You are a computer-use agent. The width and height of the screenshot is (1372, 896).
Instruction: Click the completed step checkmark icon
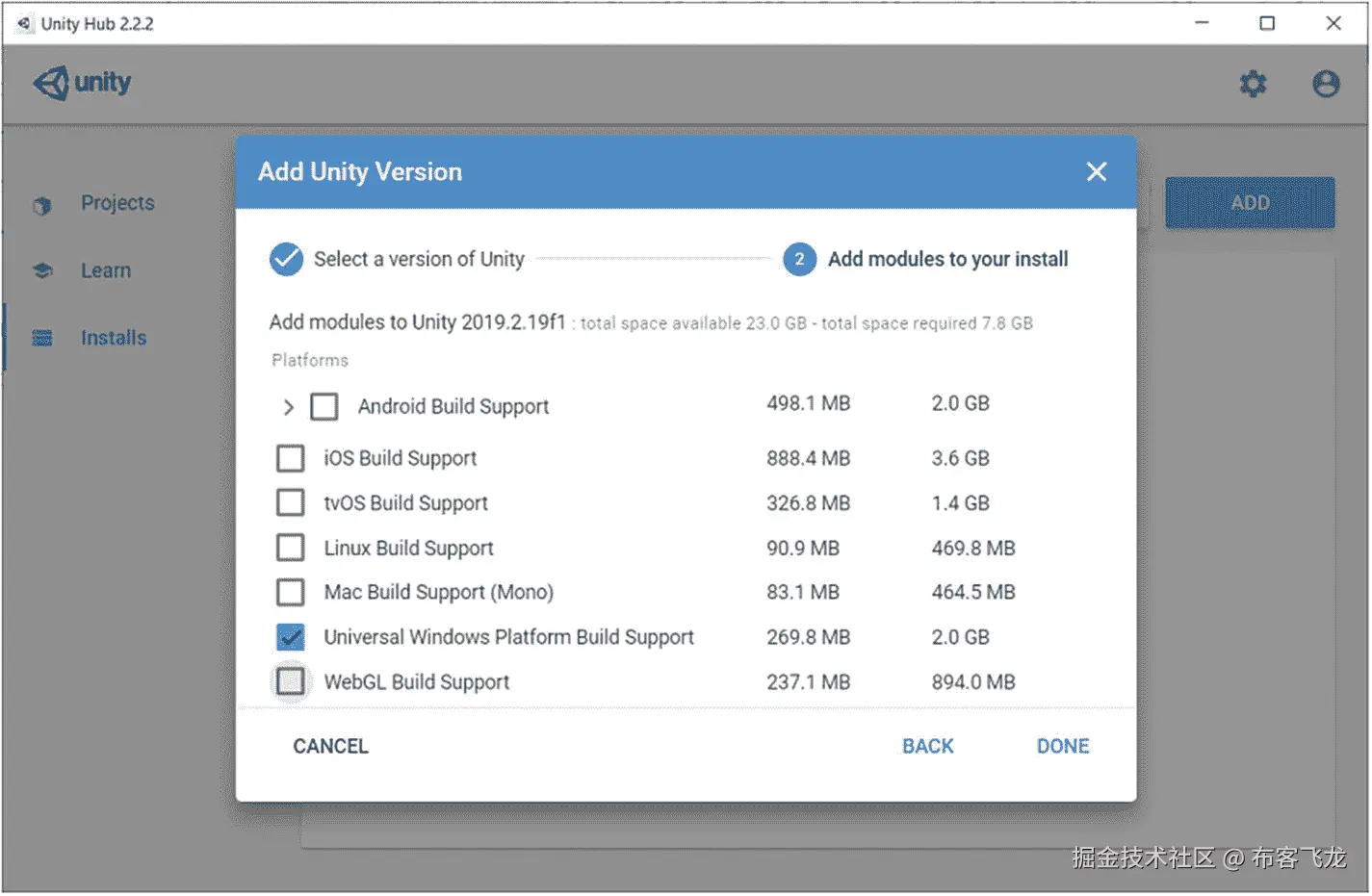point(286,259)
